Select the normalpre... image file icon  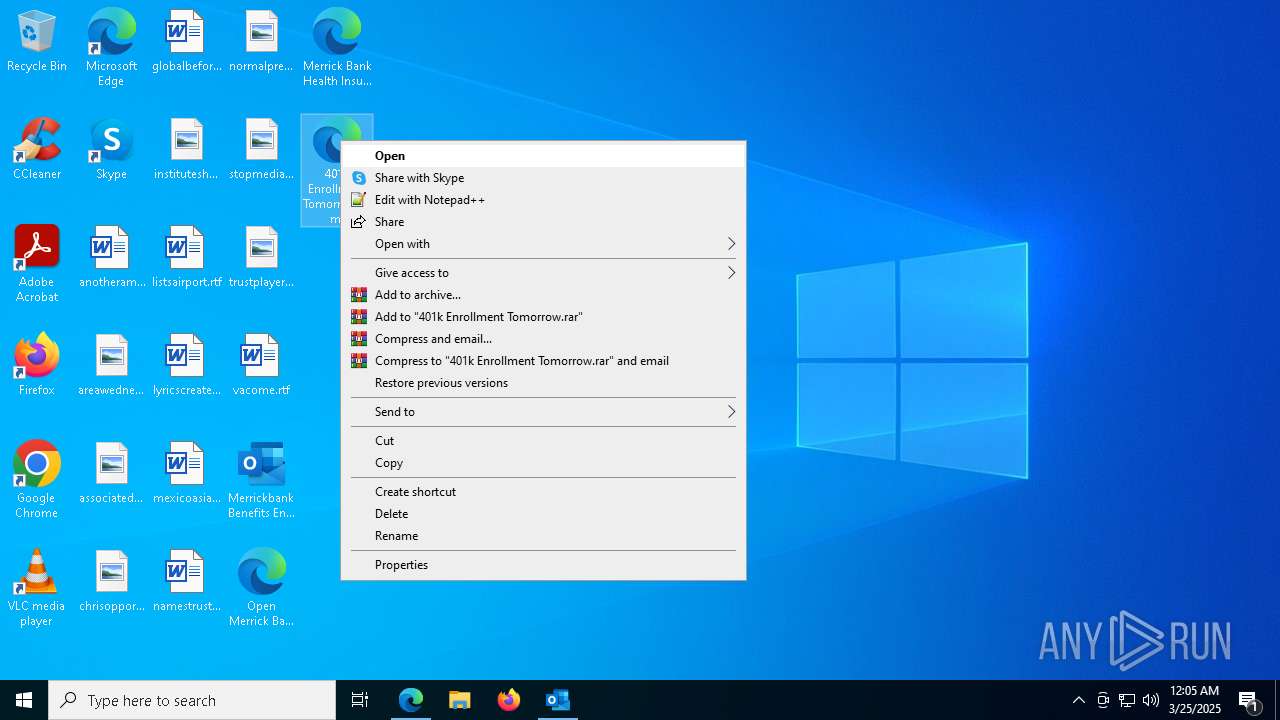tap(261, 42)
